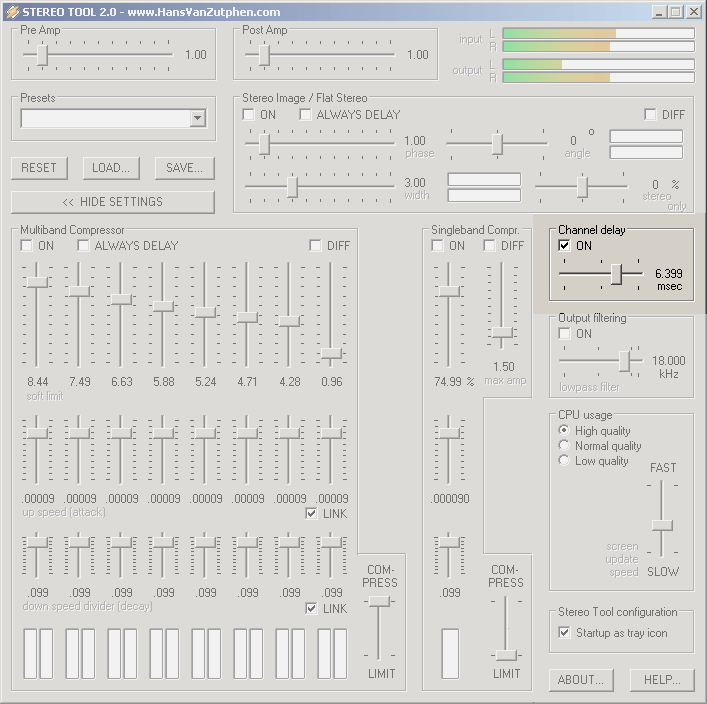Click the Pre Amp 1.00 value

click(196, 55)
